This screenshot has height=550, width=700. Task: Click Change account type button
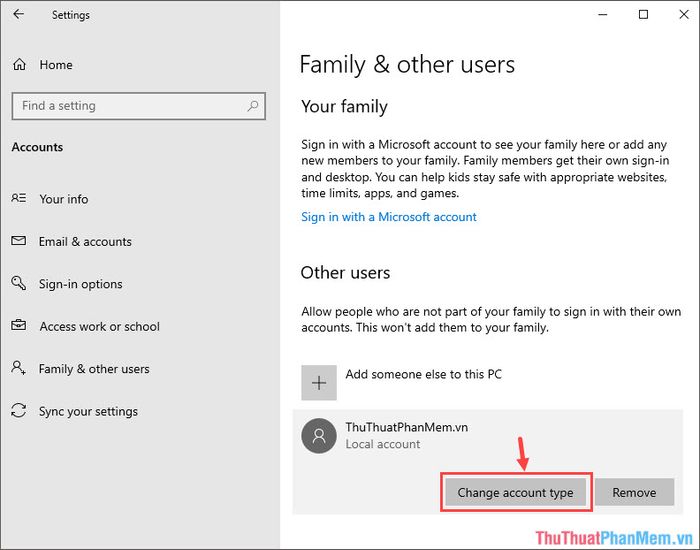tap(516, 492)
